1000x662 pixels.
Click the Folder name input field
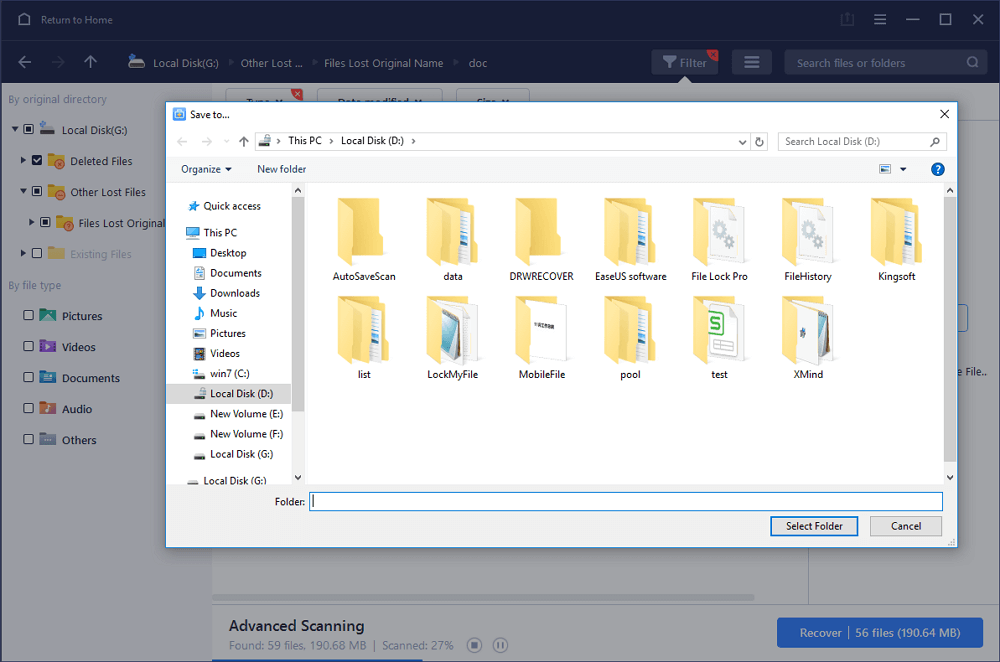point(625,501)
